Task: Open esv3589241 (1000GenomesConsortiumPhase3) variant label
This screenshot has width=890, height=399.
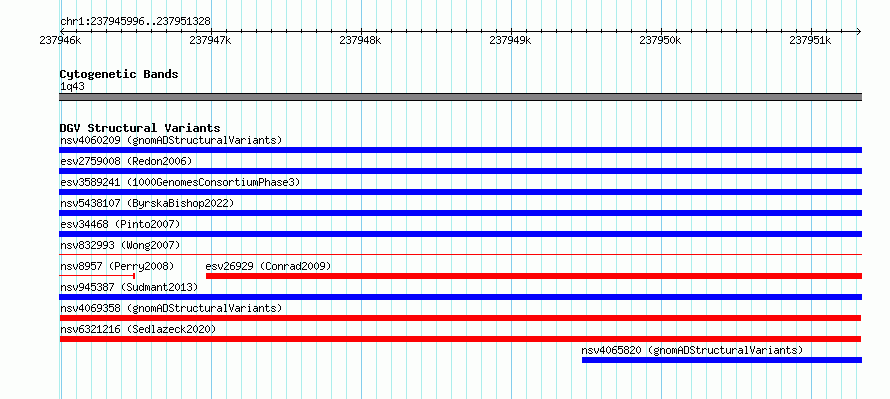Action: [180, 182]
